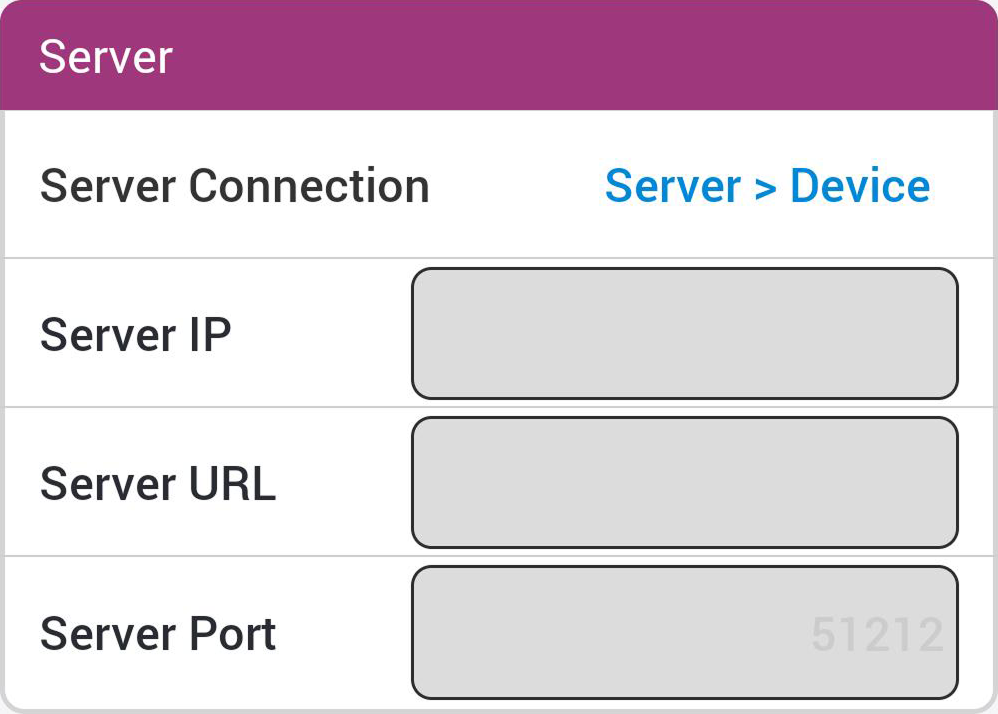
Task: Click the Server section header title
Action: [x=105, y=56]
